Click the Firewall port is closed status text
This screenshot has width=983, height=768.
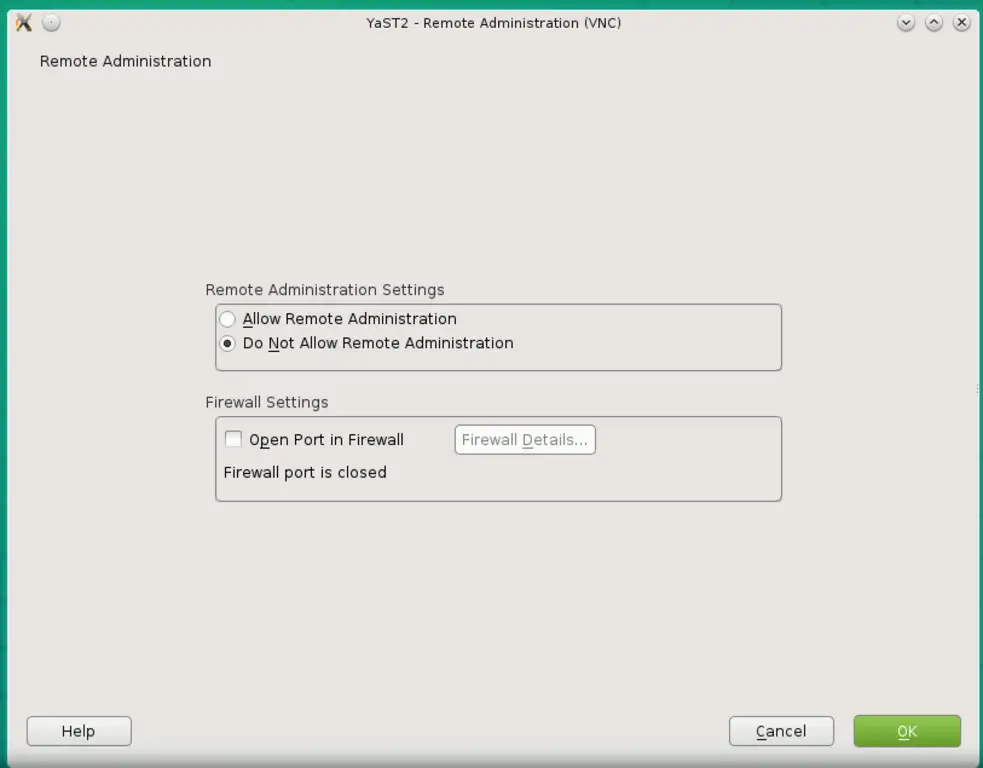(305, 472)
